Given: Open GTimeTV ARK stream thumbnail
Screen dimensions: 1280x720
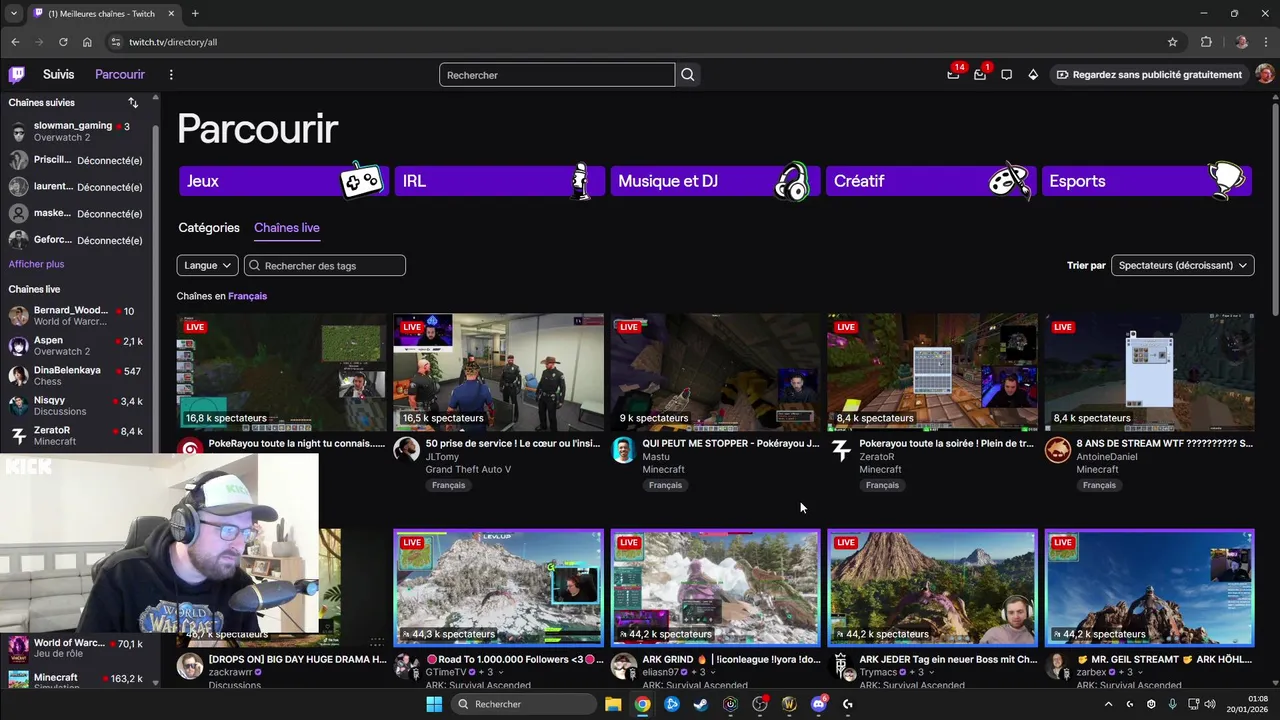Looking at the screenshot, I should pyautogui.click(x=498, y=588).
